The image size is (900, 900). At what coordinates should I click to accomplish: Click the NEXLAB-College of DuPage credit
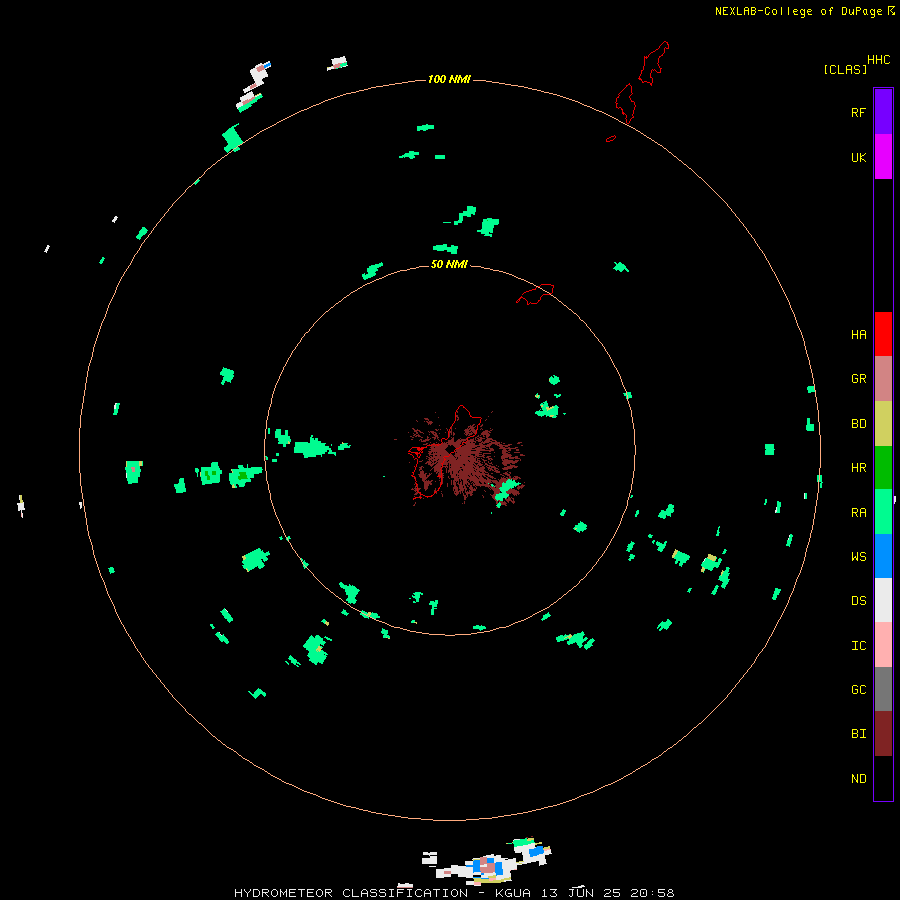798,11
